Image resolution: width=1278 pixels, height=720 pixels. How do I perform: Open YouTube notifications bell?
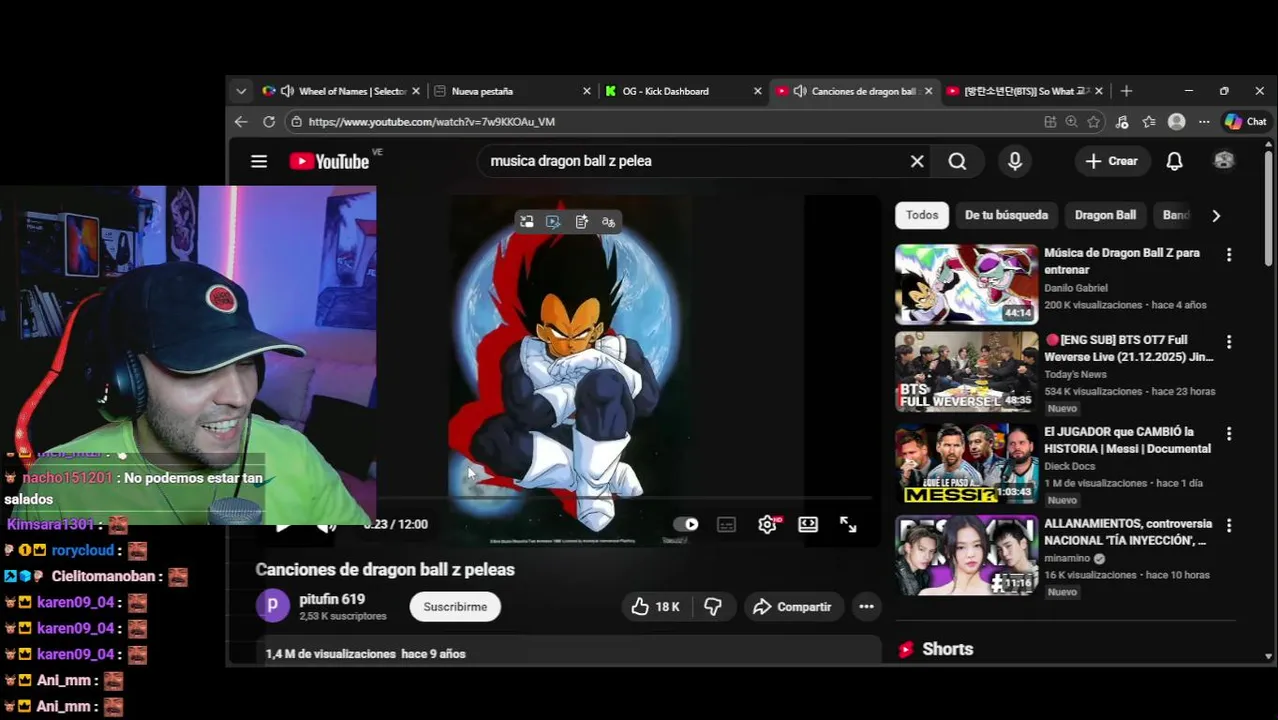click(x=1174, y=161)
